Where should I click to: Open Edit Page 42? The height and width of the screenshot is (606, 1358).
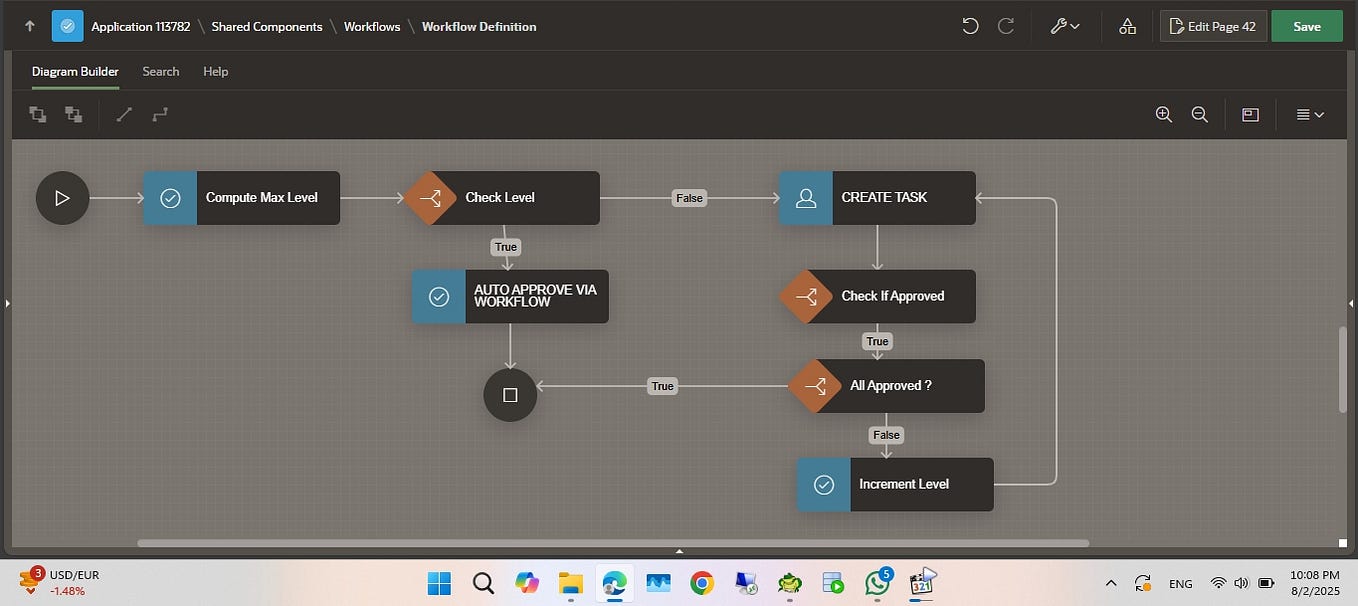(1213, 26)
